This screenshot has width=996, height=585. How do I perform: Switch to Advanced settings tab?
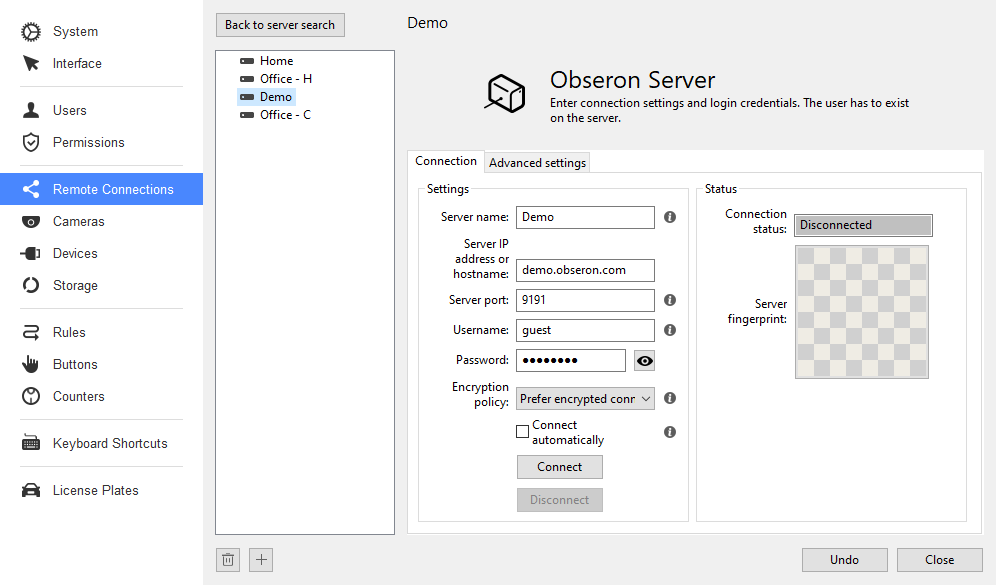[537, 163]
